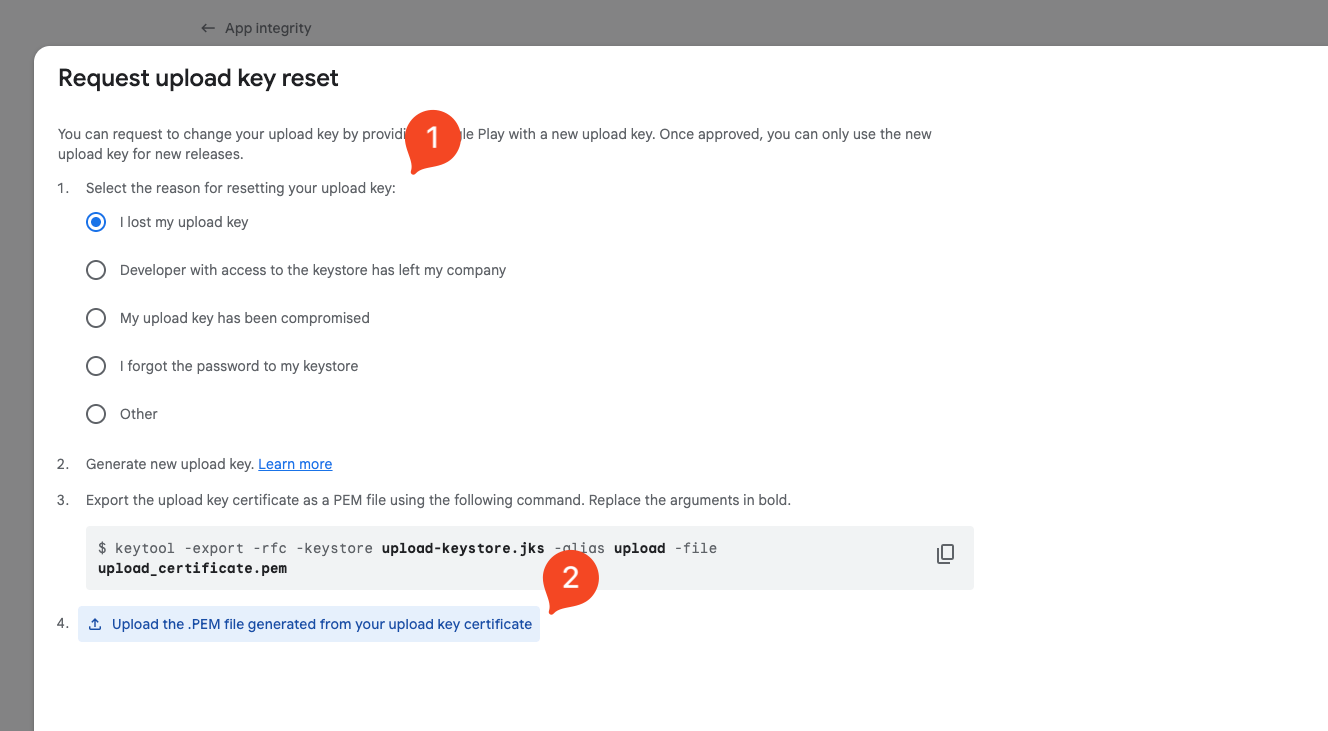Click 'Select the reason for resetting' step text

241,188
